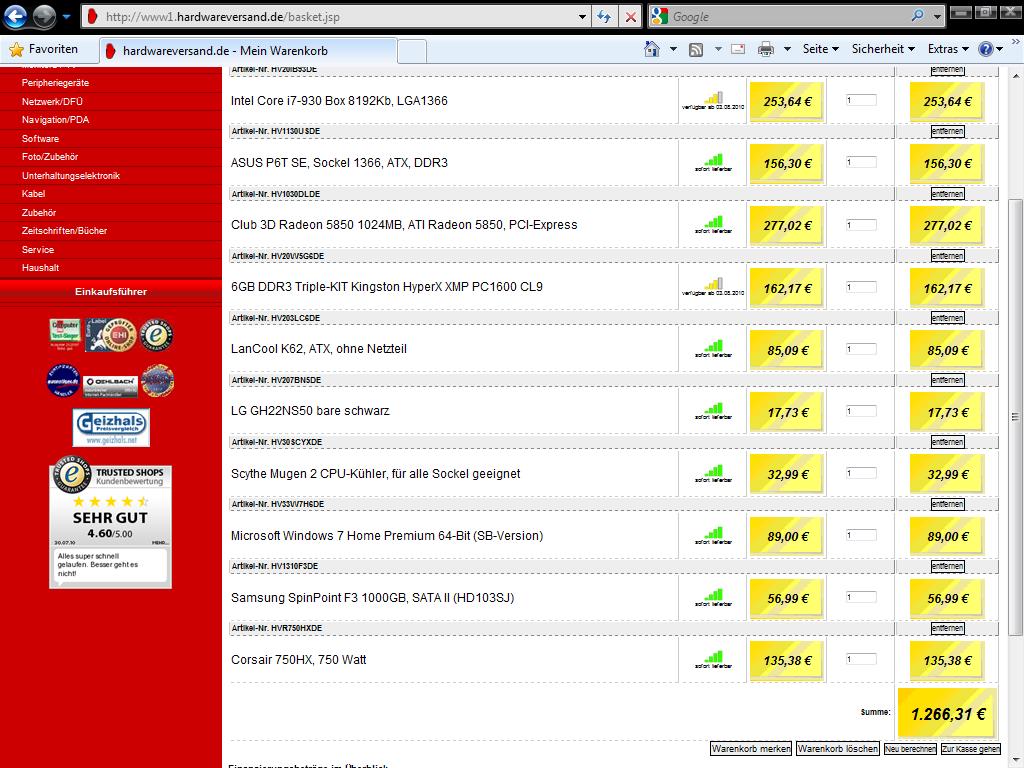Click the read mail icon
Screen dimensions: 1024x768
point(738,49)
